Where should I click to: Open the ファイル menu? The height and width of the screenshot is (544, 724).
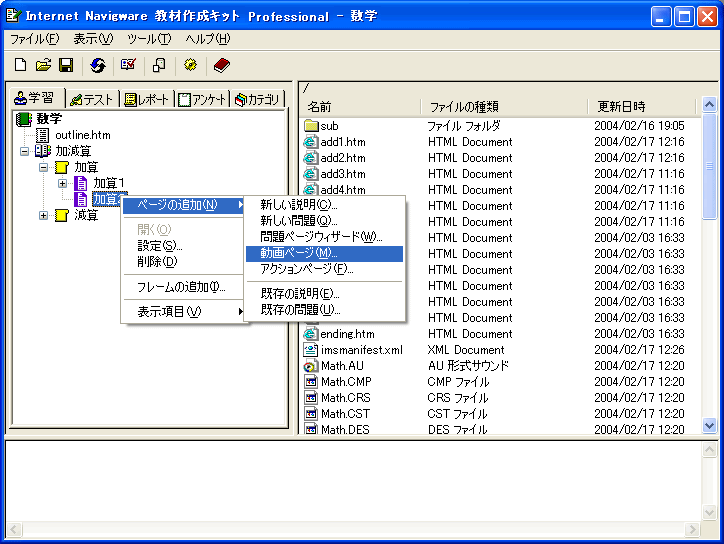(x=35, y=39)
